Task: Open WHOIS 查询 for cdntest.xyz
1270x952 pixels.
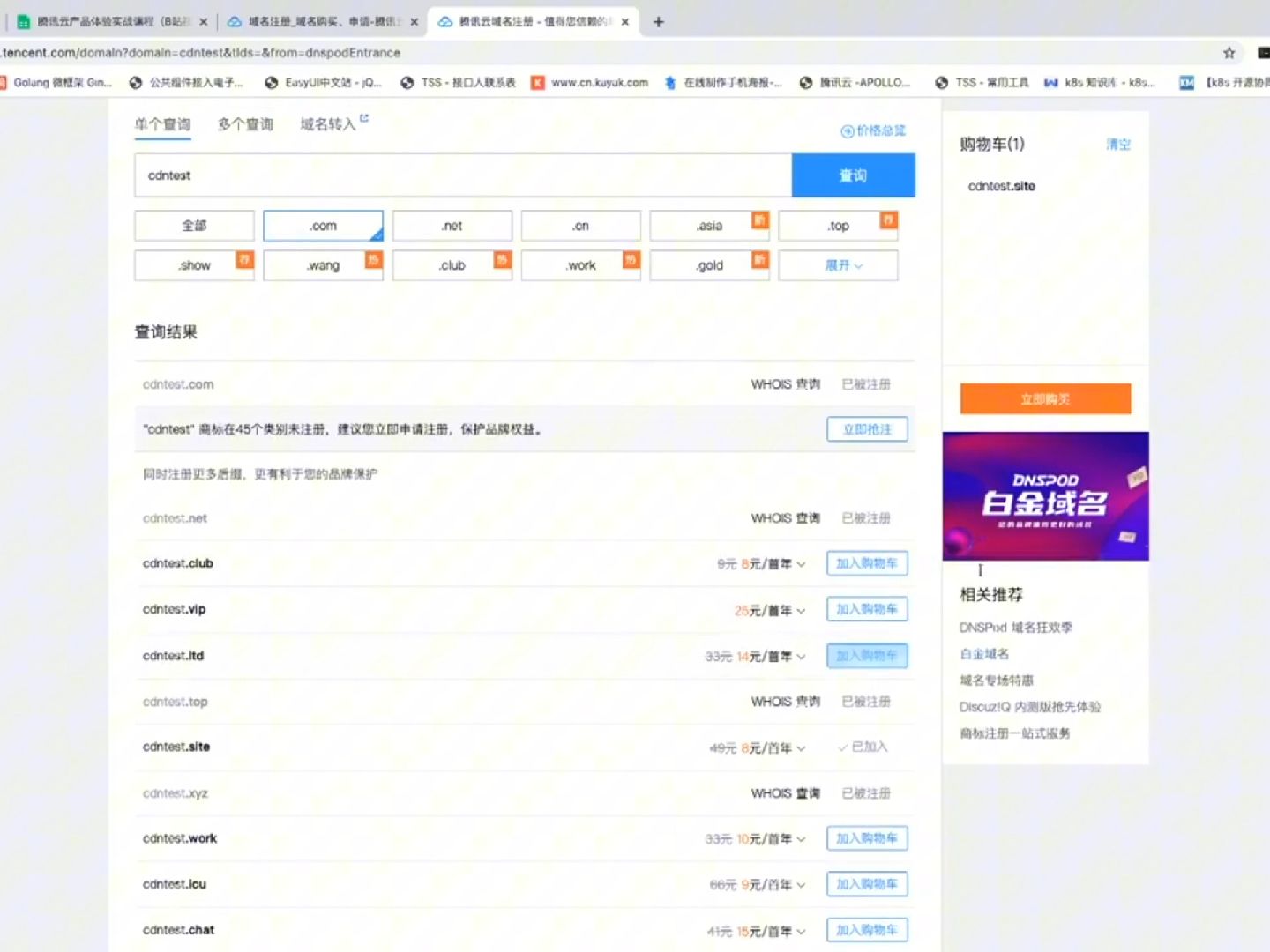Action: pos(785,793)
